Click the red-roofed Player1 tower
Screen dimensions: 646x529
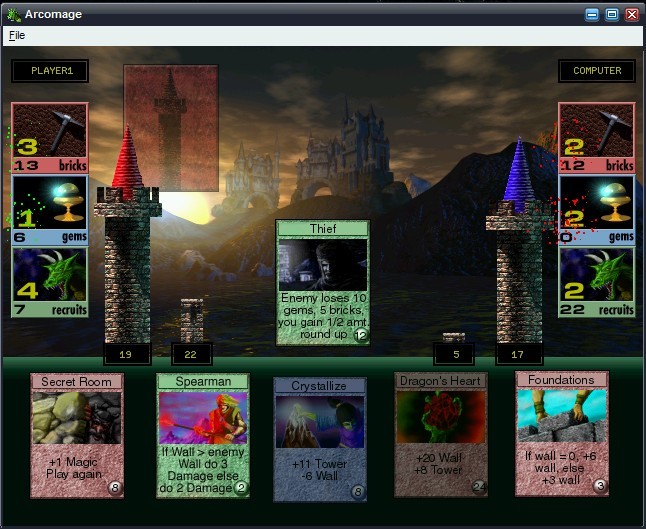pos(127,235)
